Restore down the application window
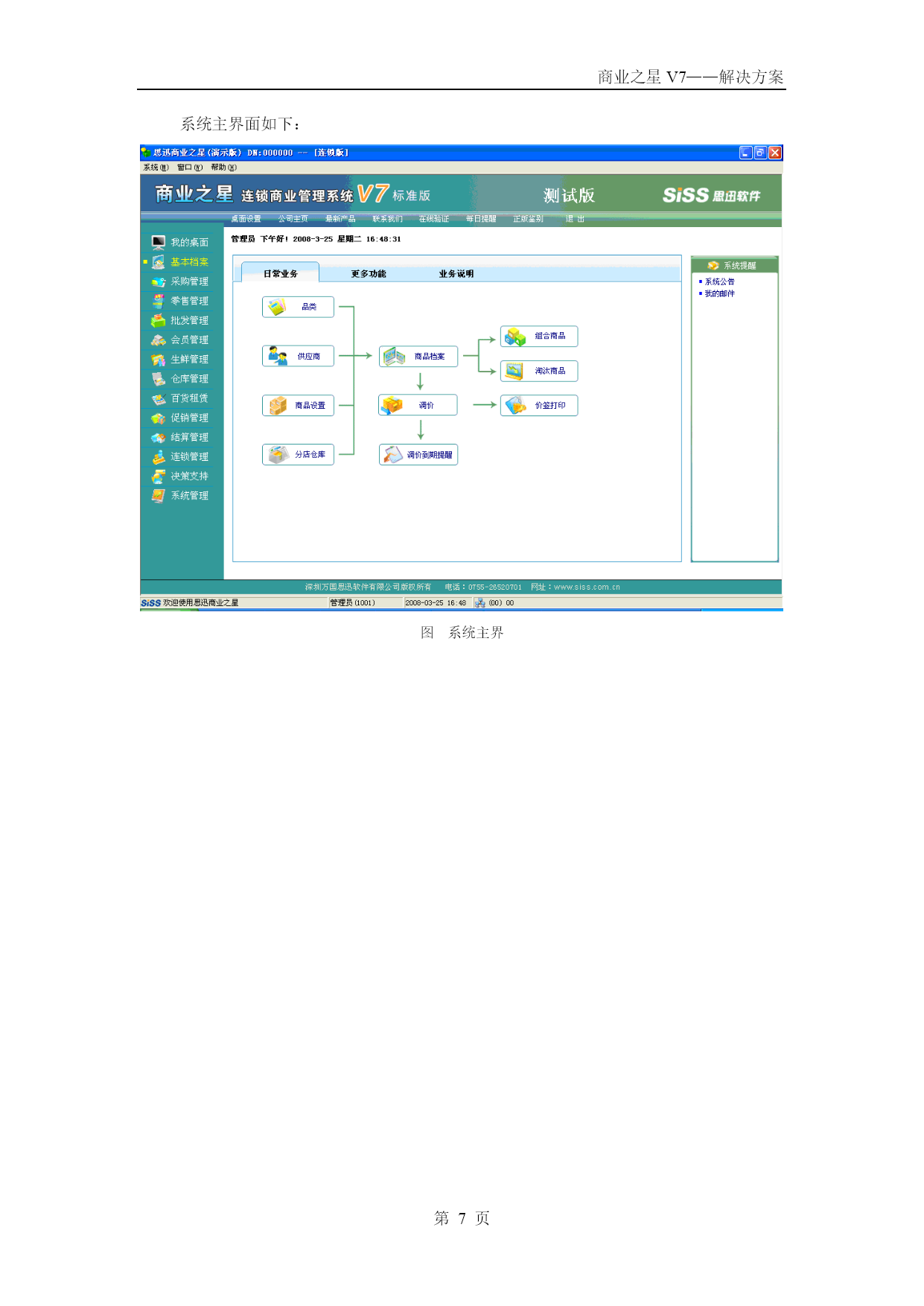Viewport: 924px width, 1306px height. [760, 153]
